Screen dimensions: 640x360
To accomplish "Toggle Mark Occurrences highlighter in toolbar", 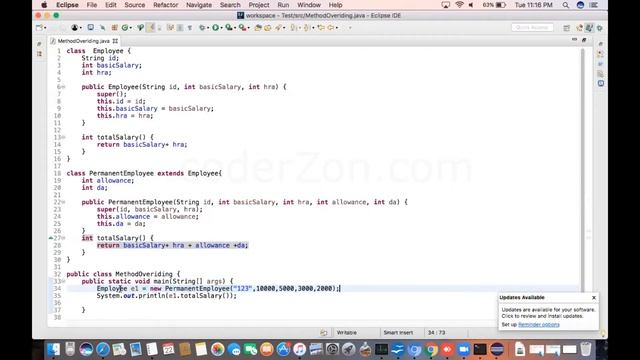I will point(151,28).
